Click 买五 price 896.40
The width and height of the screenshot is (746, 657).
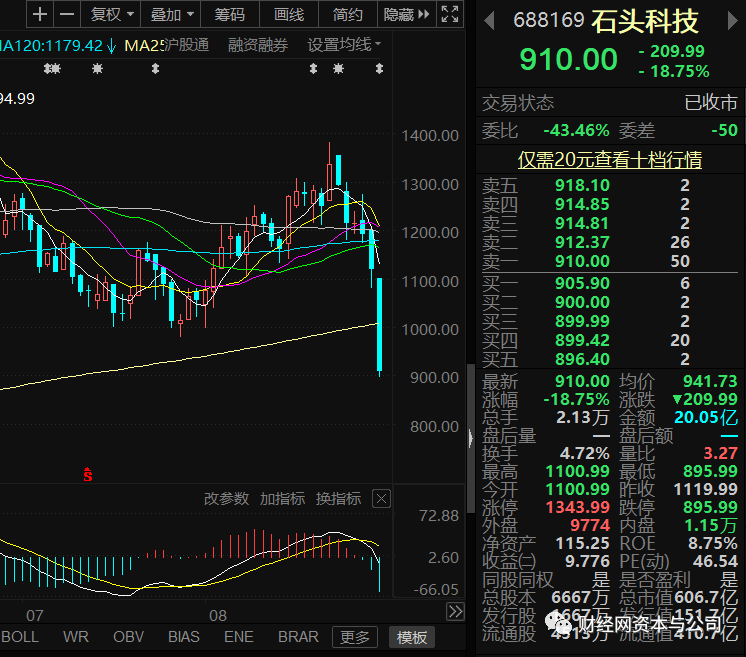click(582, 359)
